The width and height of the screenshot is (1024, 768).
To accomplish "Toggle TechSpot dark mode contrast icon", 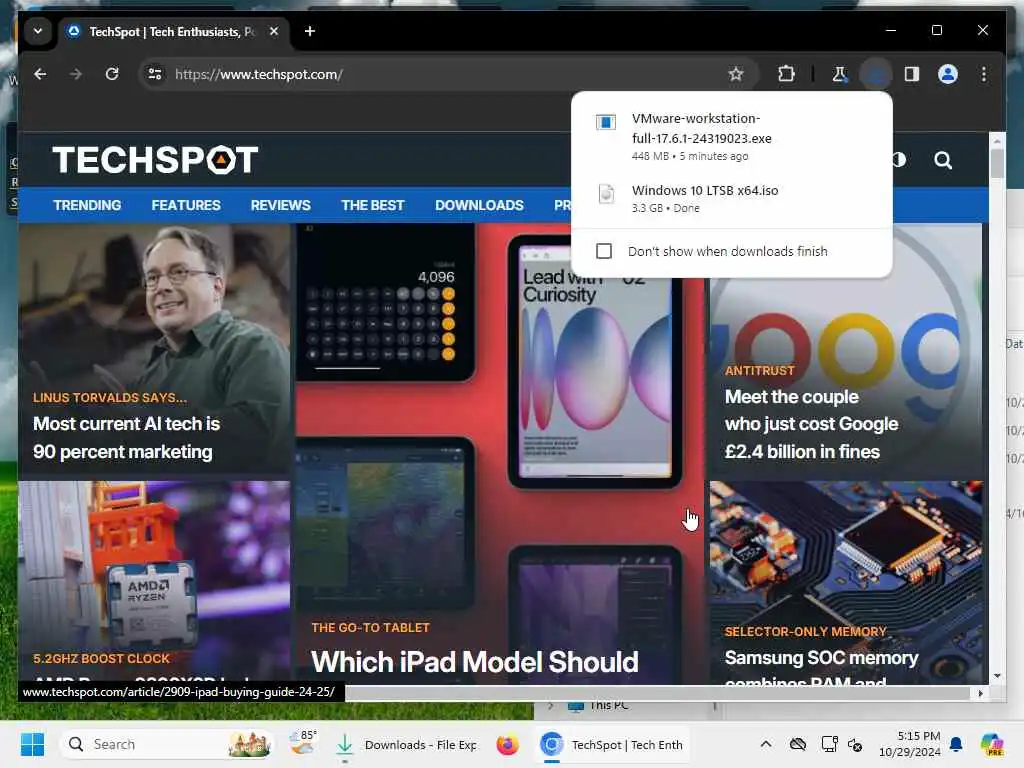I will (900, 160).
